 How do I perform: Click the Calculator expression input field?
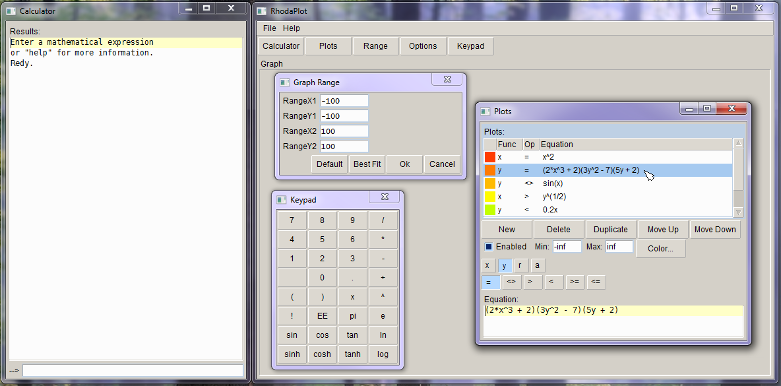[133, 371]
